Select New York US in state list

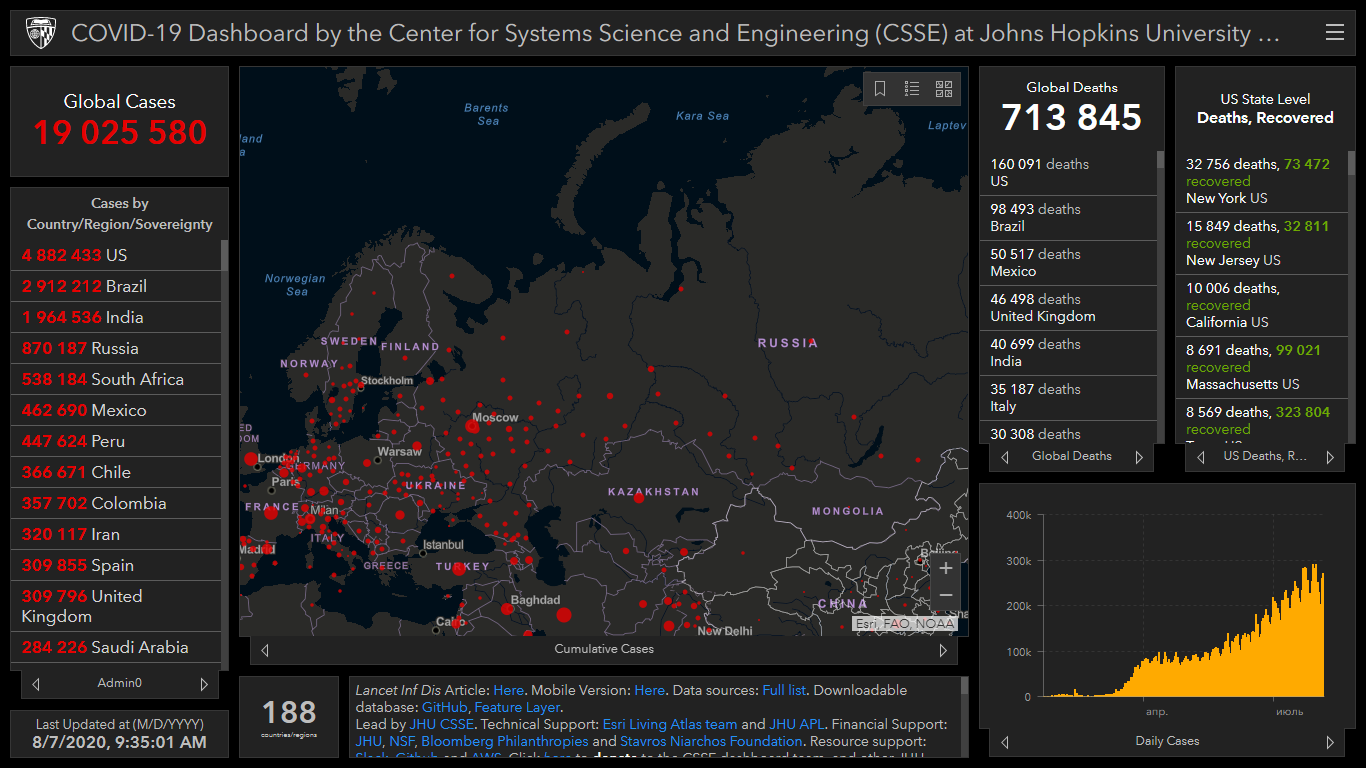[x=1226, y=198]
